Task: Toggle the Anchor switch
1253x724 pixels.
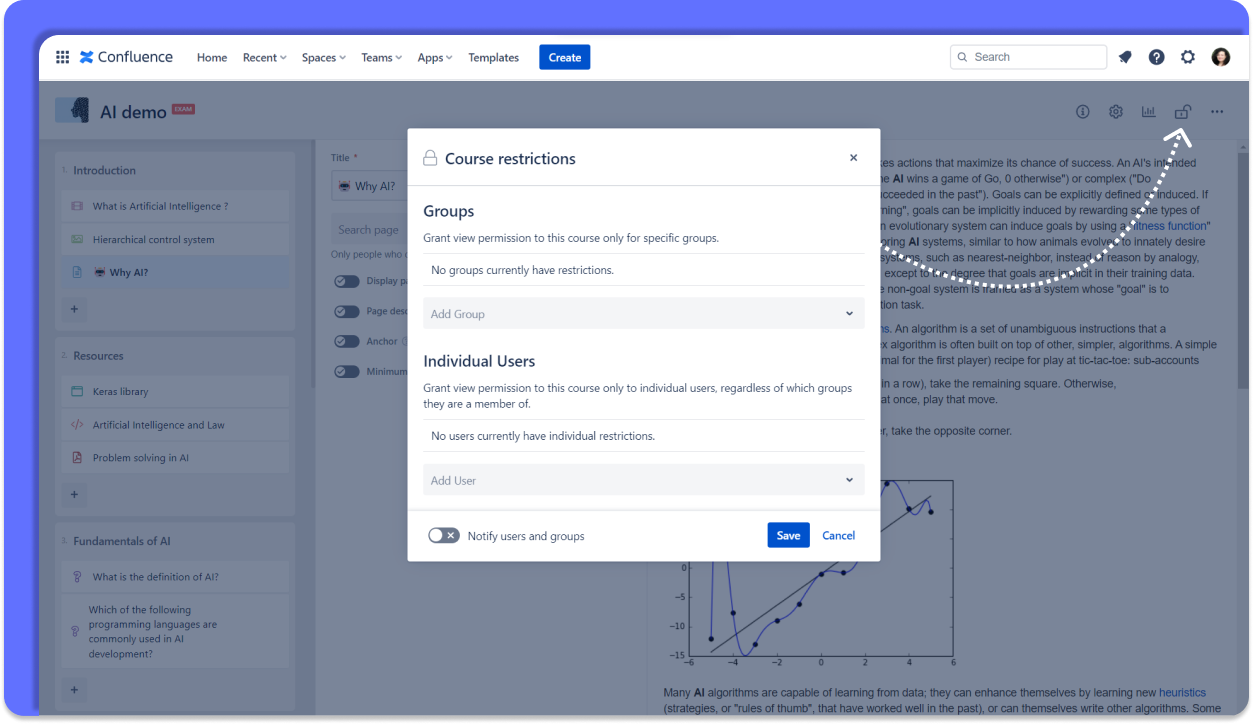Action: pyautogui.click(x=346, y=341)
